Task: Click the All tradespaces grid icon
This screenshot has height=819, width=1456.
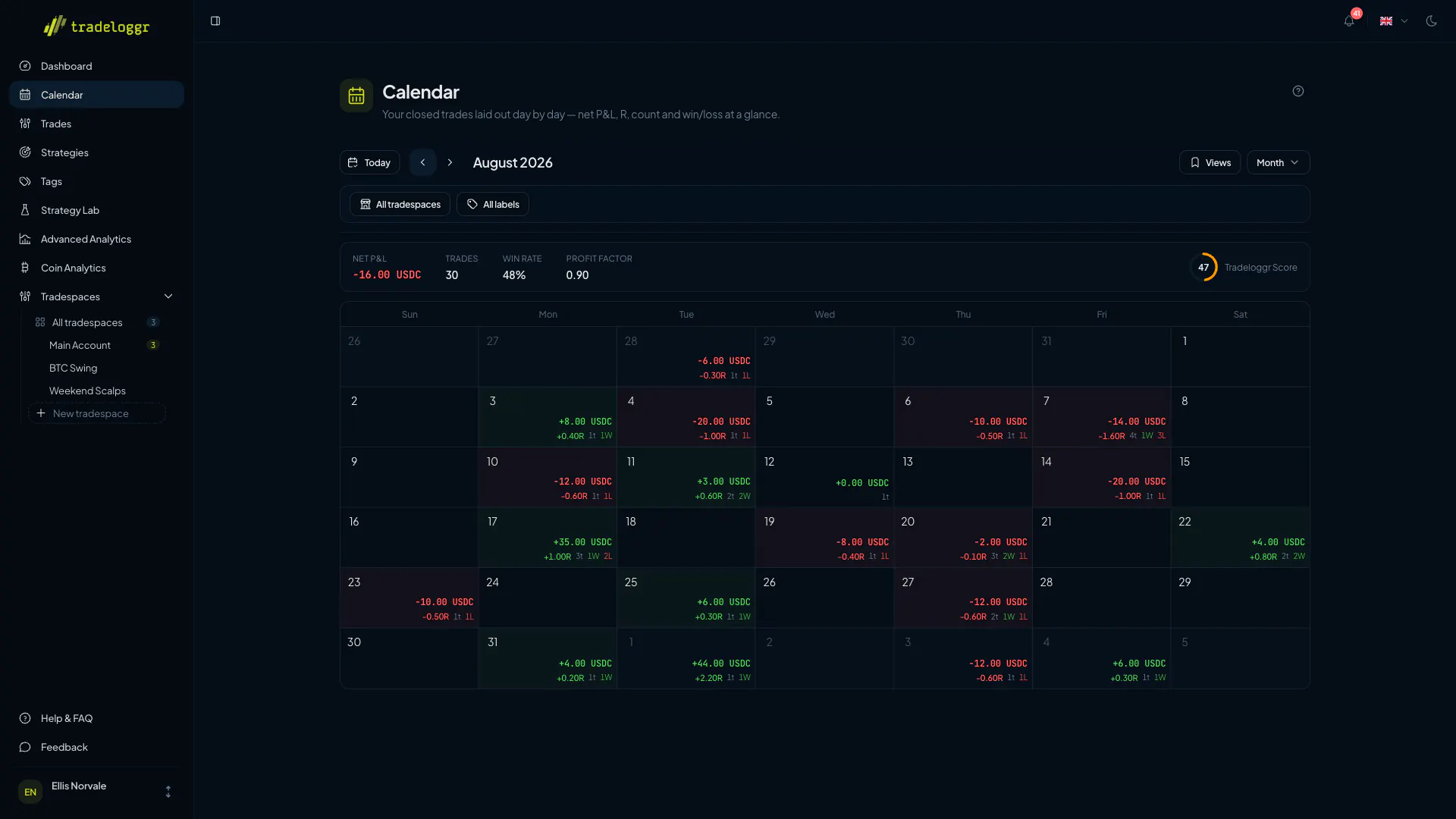Action: coord(40,322)
